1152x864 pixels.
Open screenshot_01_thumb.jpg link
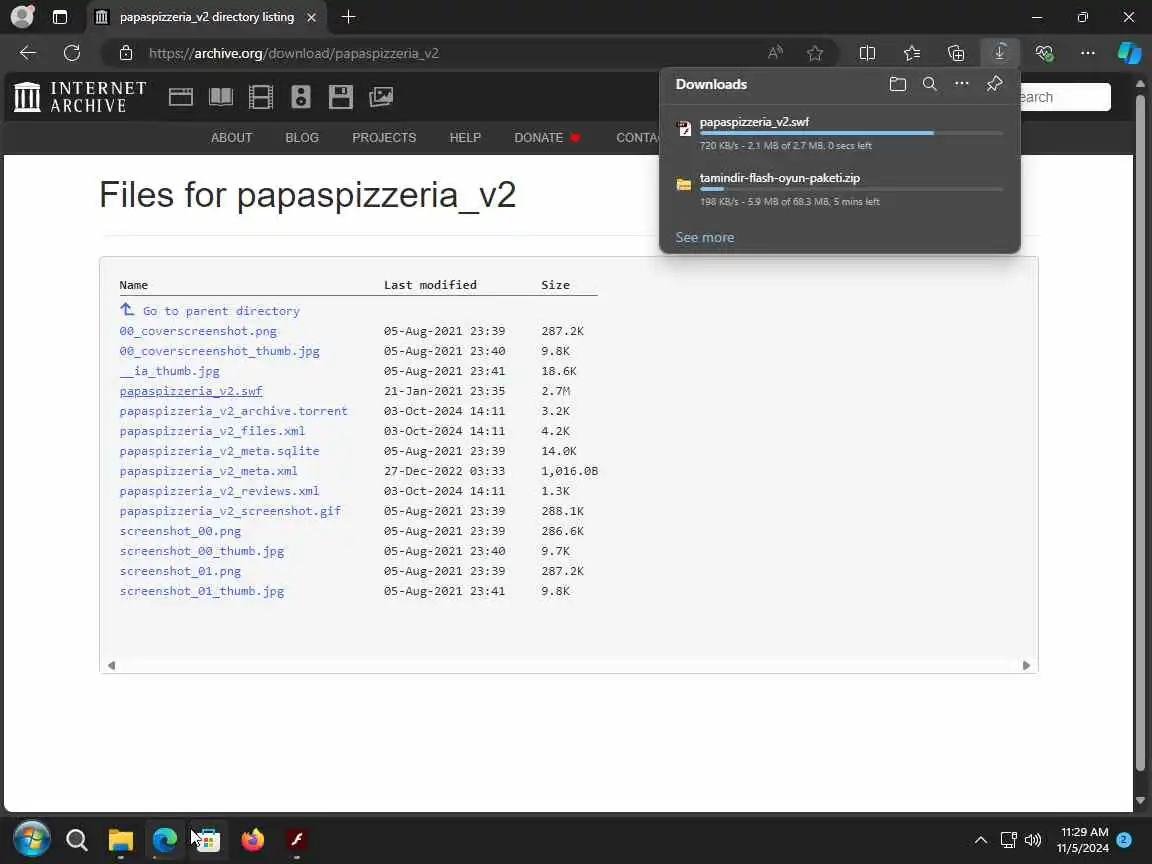tap(202, 591)
